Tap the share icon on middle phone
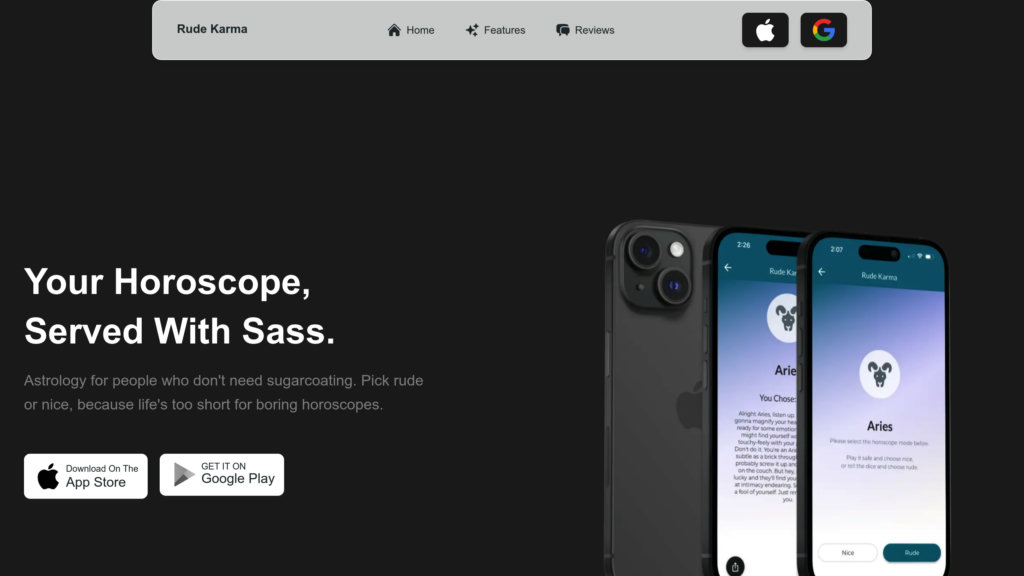1024x576 pixels. click(735, 566)
